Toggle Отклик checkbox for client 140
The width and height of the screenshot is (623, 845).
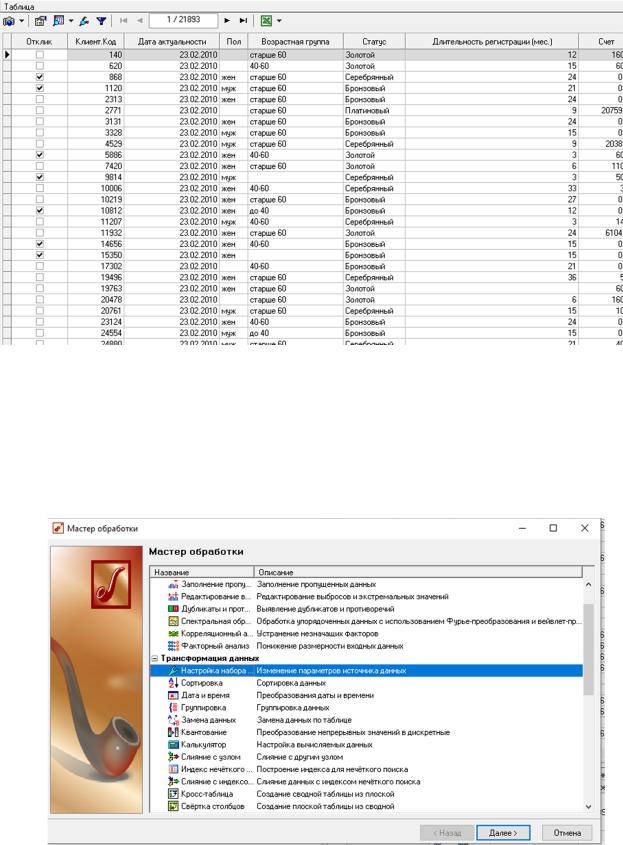pyautogui.click(x=40, y=54)
